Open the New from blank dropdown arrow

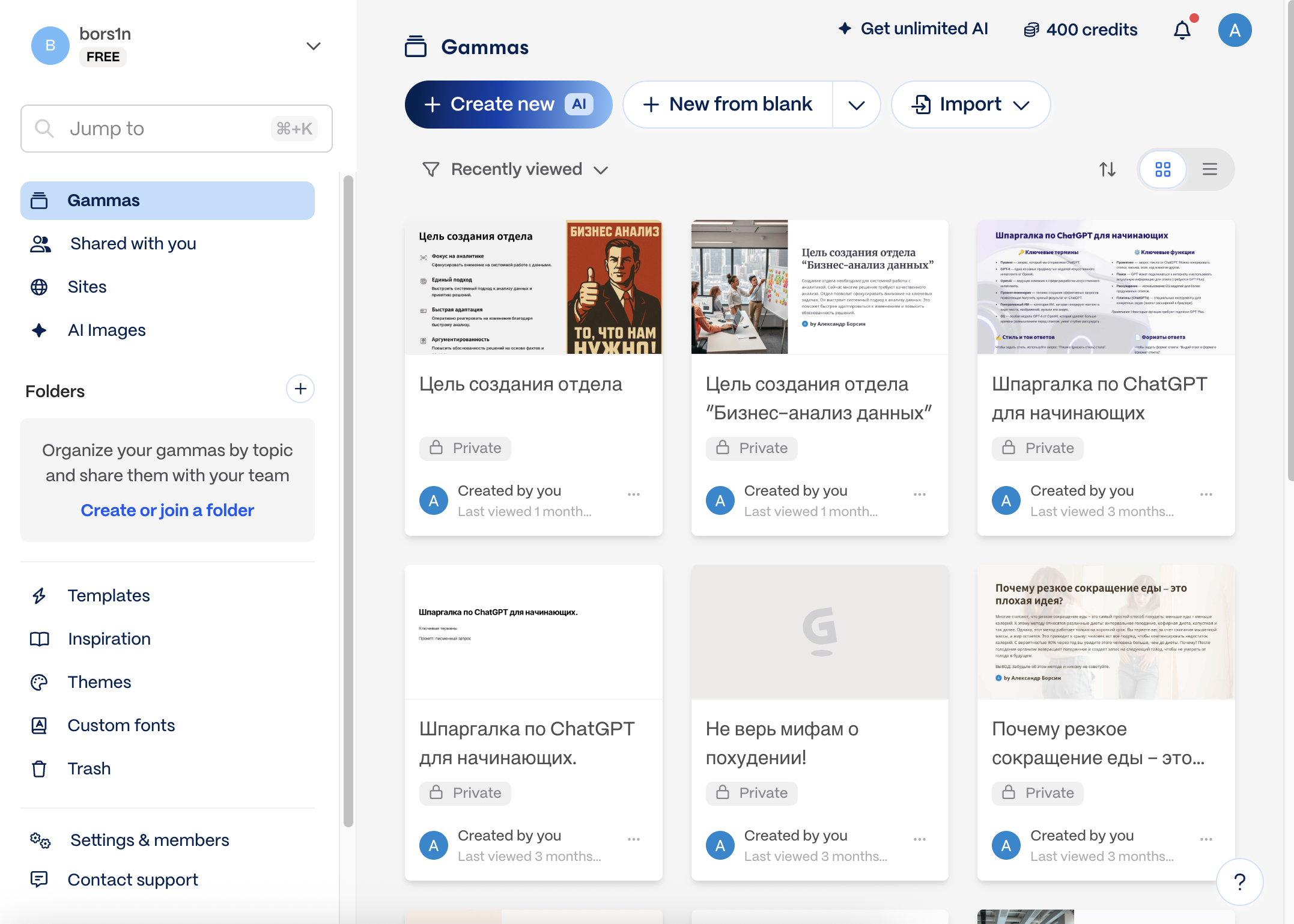point(856,105)
